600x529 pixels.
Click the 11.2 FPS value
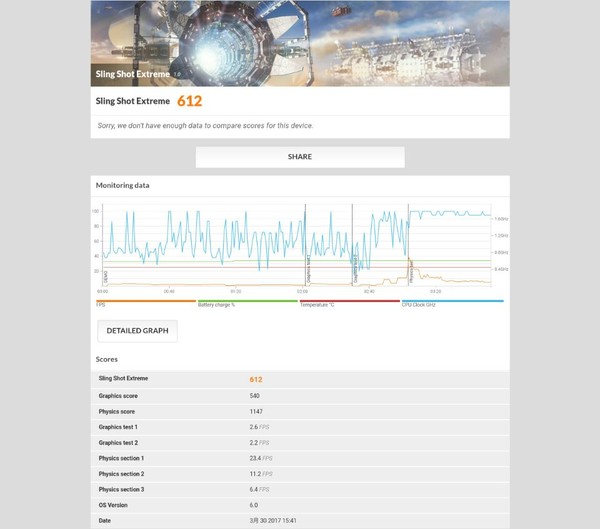(261, 474)
